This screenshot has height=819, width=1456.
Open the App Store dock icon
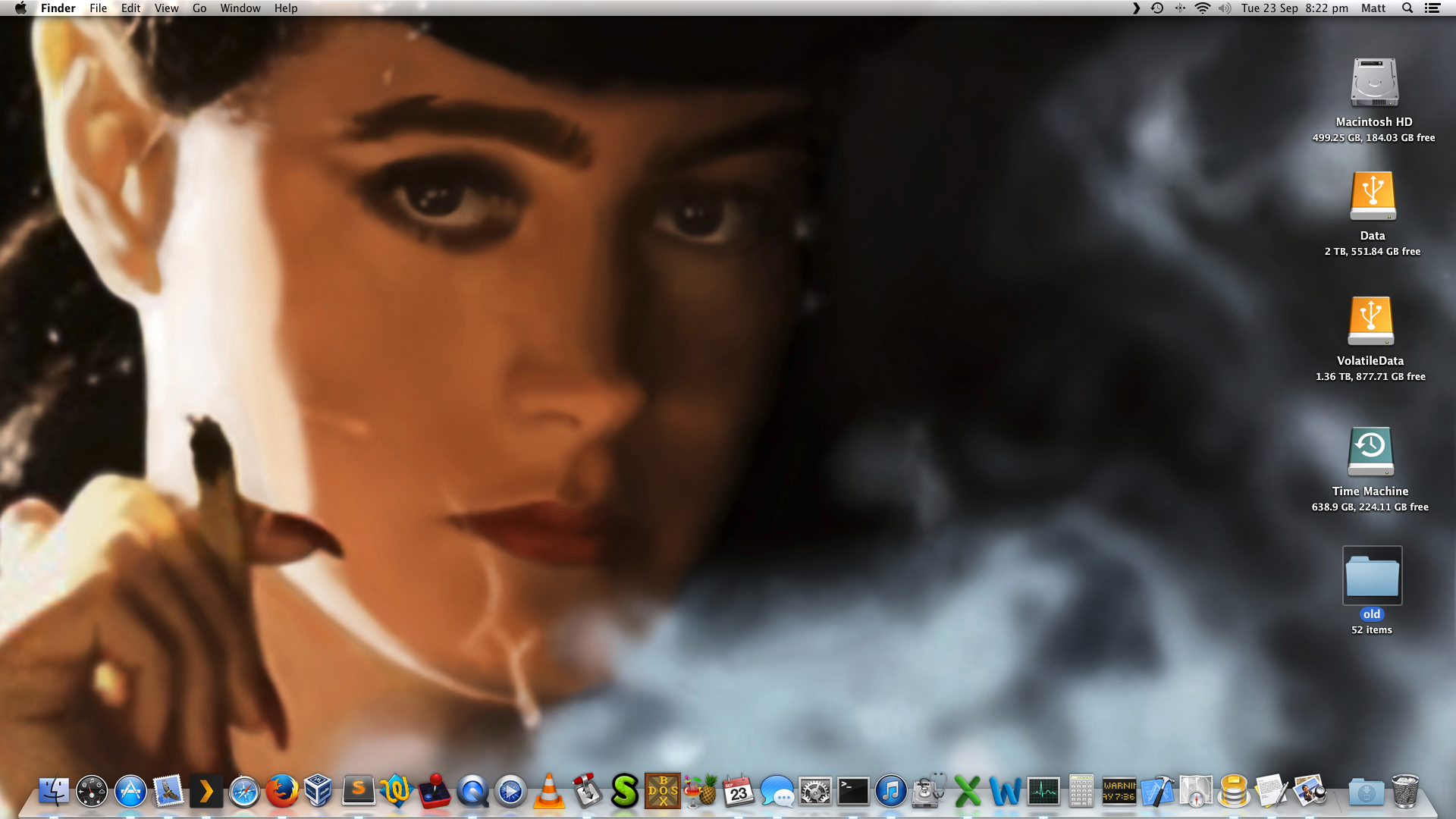(x=130, y=792)
